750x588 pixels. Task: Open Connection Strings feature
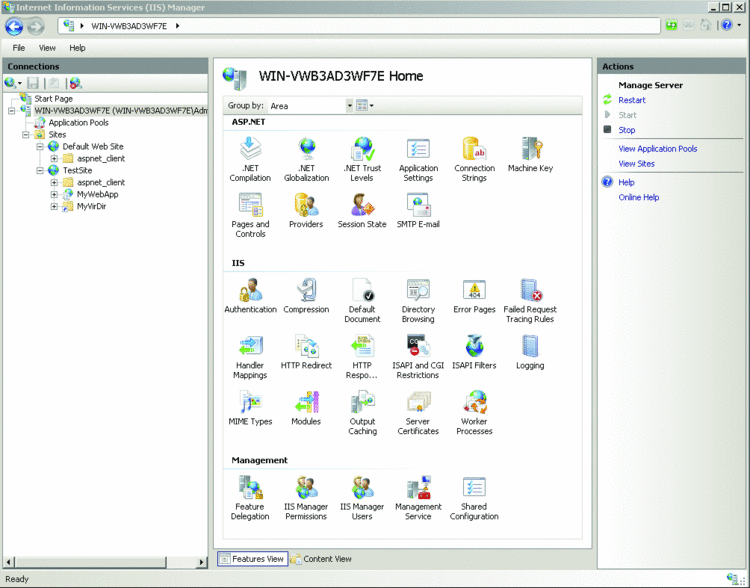pos(474,150)
